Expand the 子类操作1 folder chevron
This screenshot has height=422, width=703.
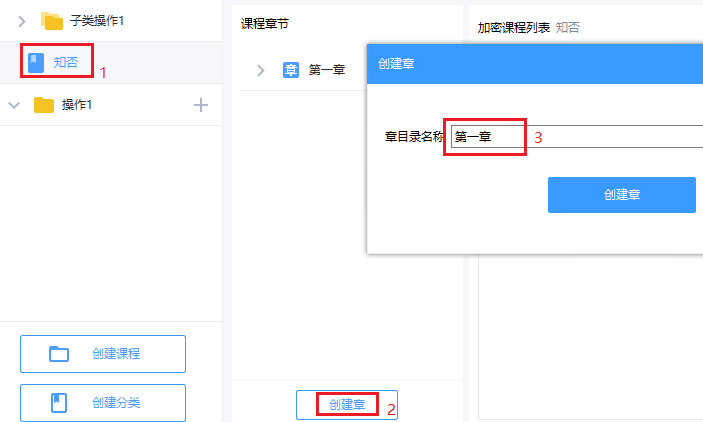(x=22, y=20)
